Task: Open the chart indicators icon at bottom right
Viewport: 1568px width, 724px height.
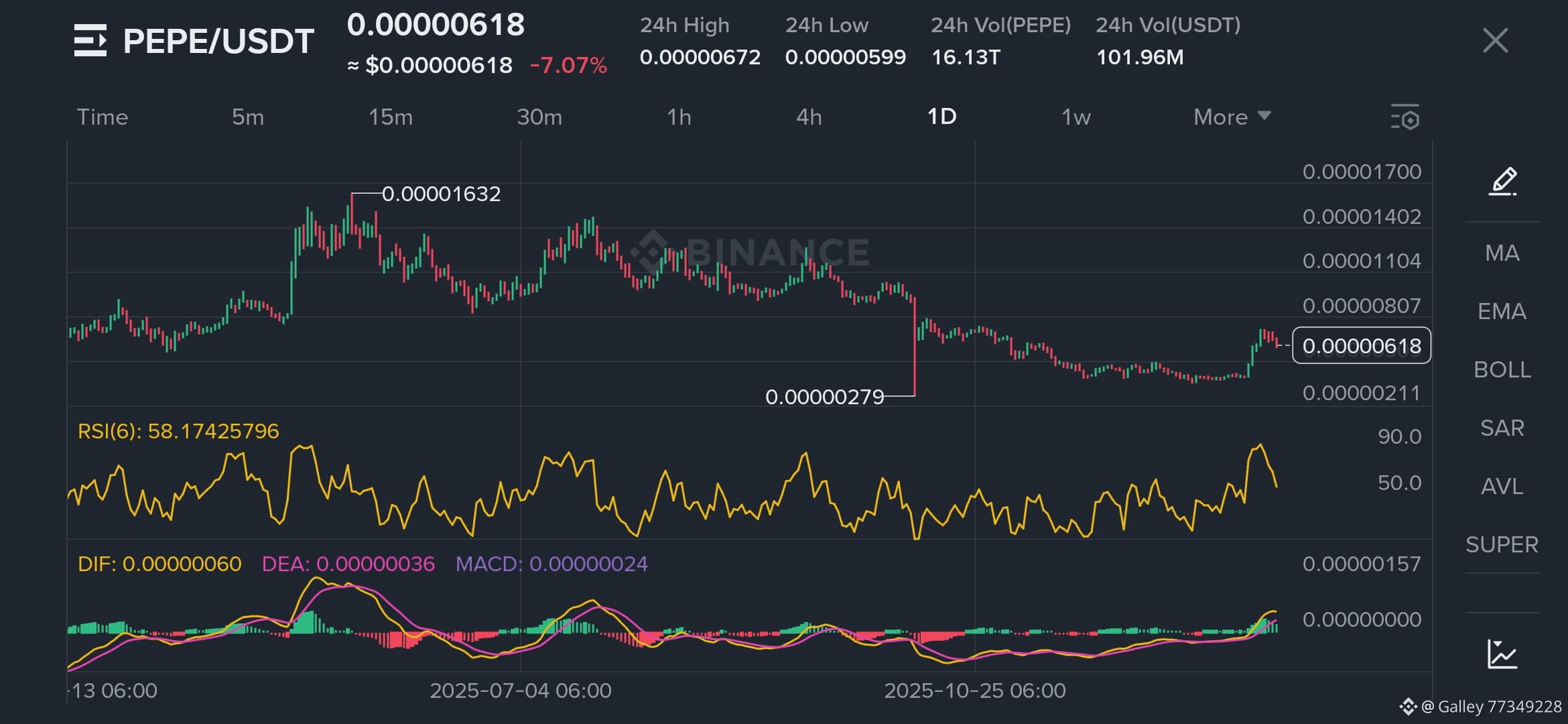Action: pyautogui.click(x=1502, y=654)
